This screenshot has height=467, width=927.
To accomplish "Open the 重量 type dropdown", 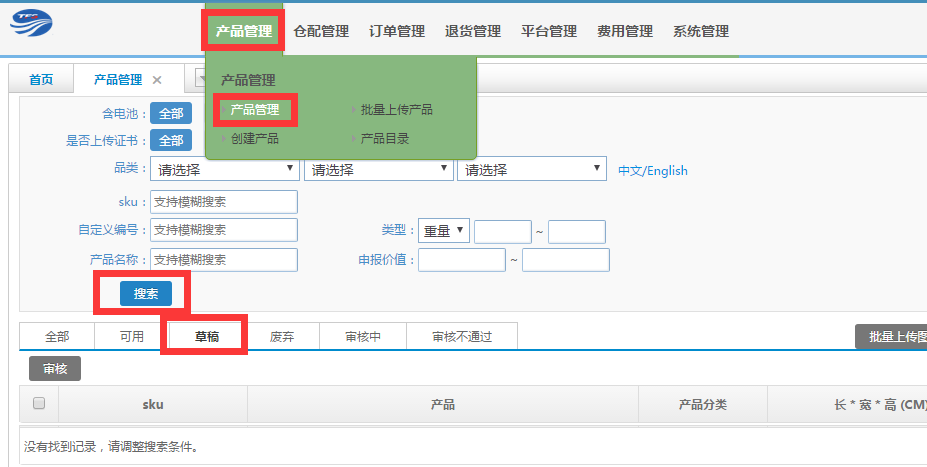I will point(444,231).
